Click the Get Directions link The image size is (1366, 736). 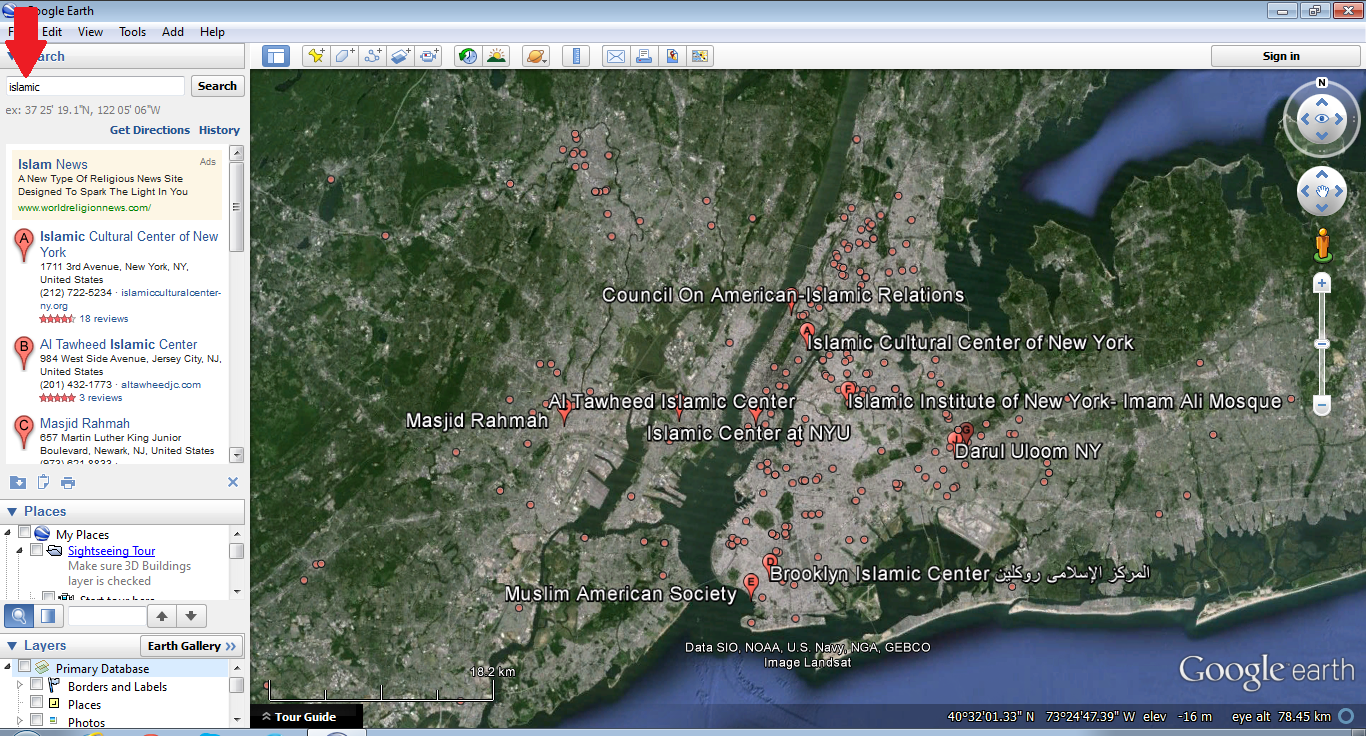click(x=149, y=130)
